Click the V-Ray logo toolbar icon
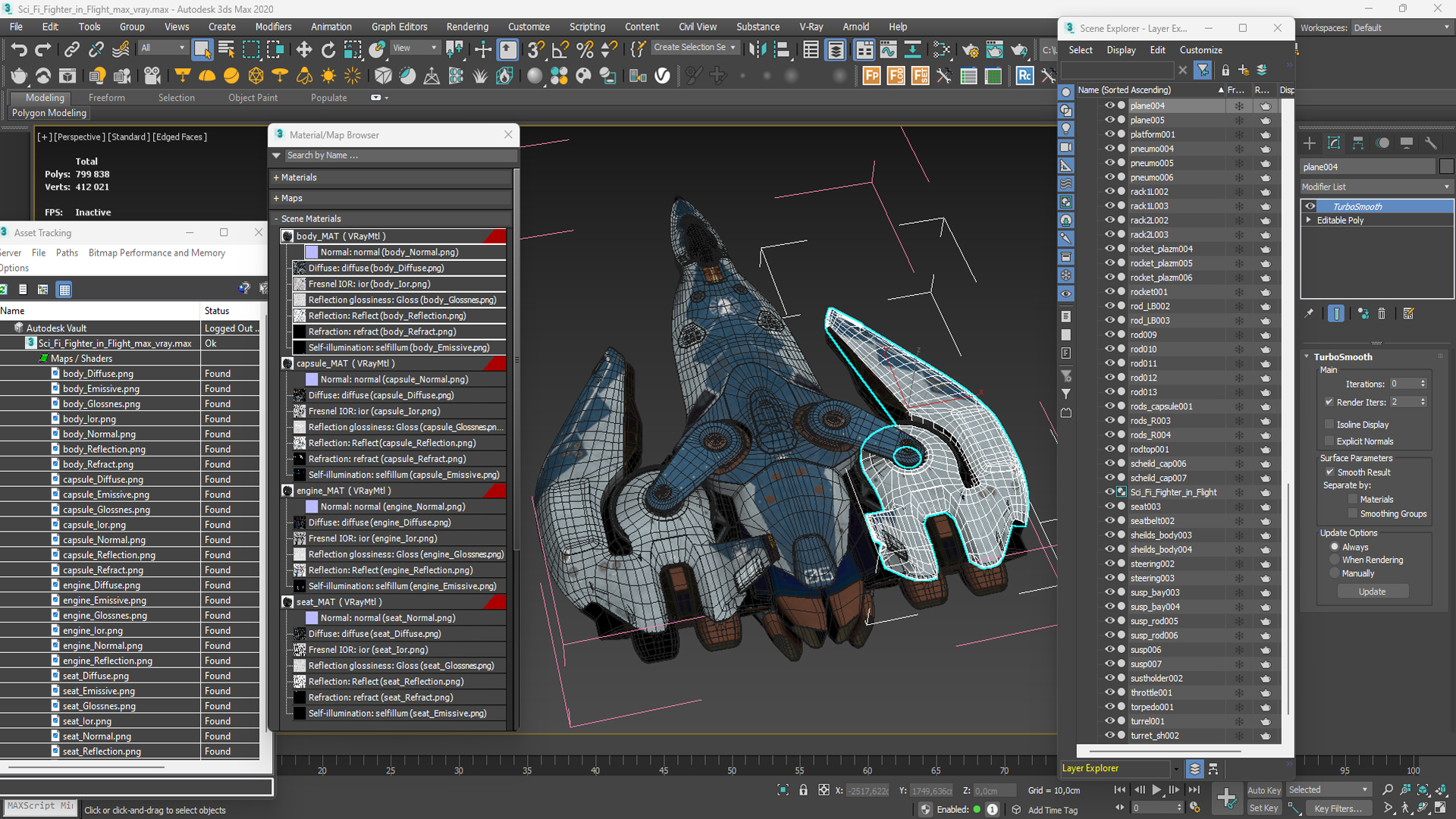1456x819 pixels. 662,76
